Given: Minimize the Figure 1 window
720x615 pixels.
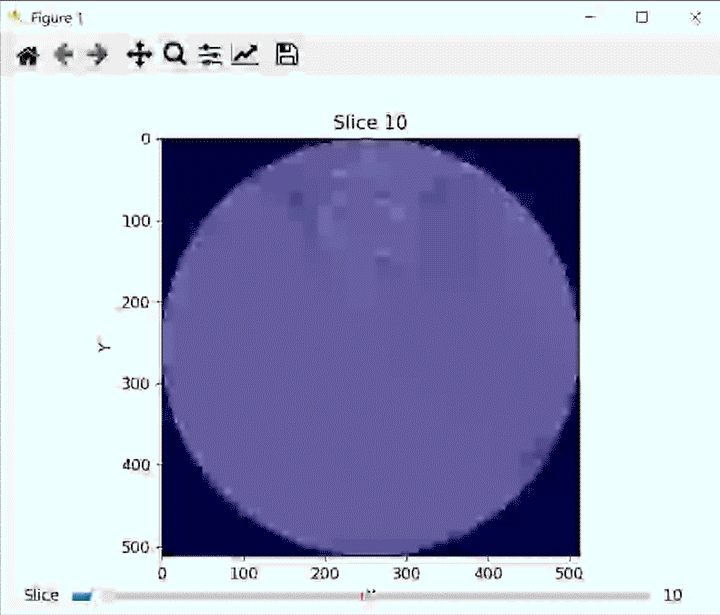Looking at the screenshot, I should pyautogui.click(x=591, y=17).
